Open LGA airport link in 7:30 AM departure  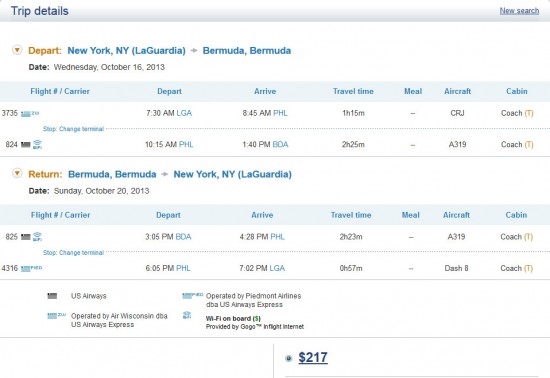pos(184,113)
